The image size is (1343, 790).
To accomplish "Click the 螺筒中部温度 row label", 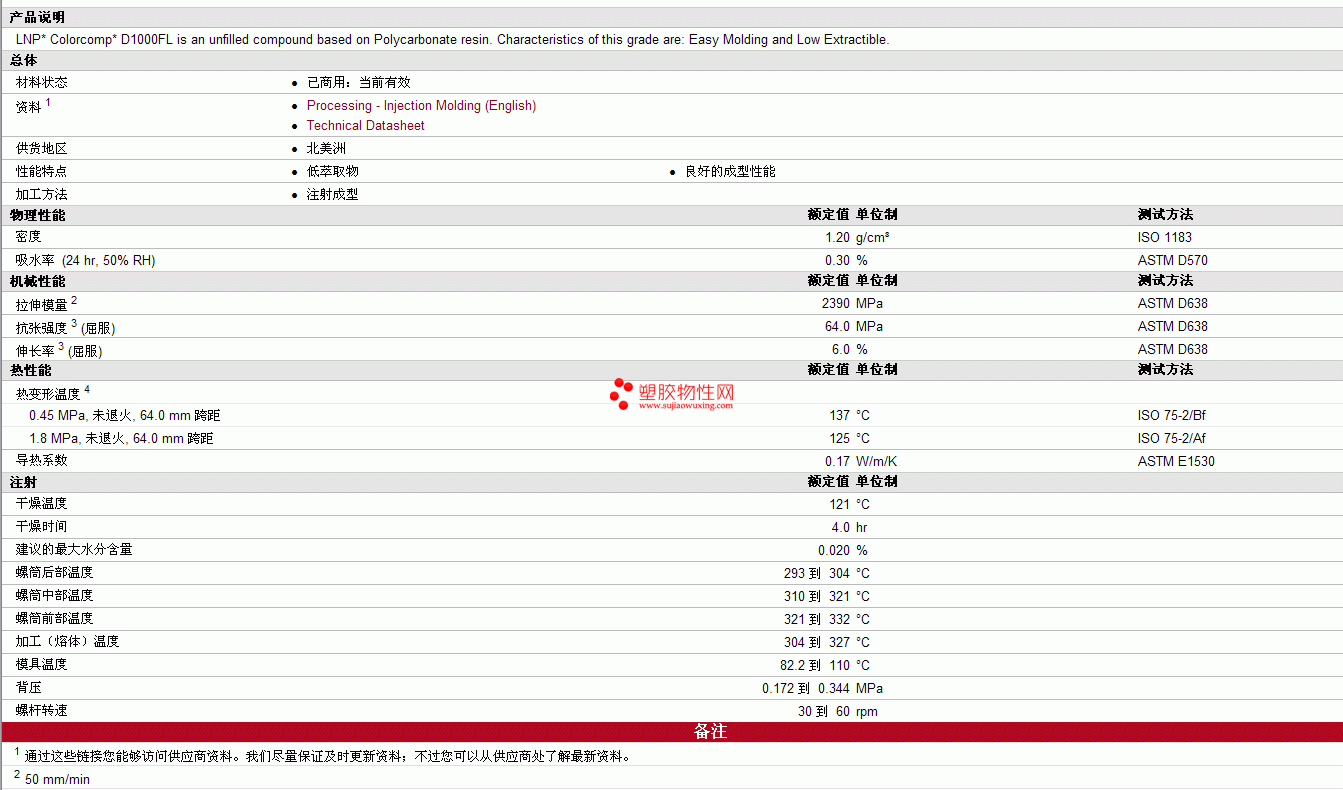I will coord(55,596).
